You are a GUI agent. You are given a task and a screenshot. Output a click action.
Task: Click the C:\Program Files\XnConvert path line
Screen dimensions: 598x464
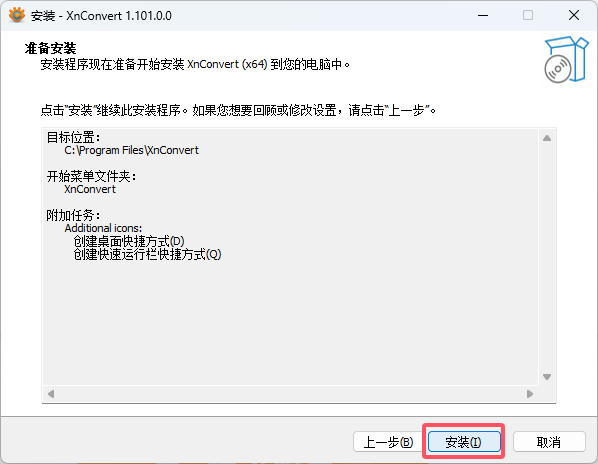132,150
